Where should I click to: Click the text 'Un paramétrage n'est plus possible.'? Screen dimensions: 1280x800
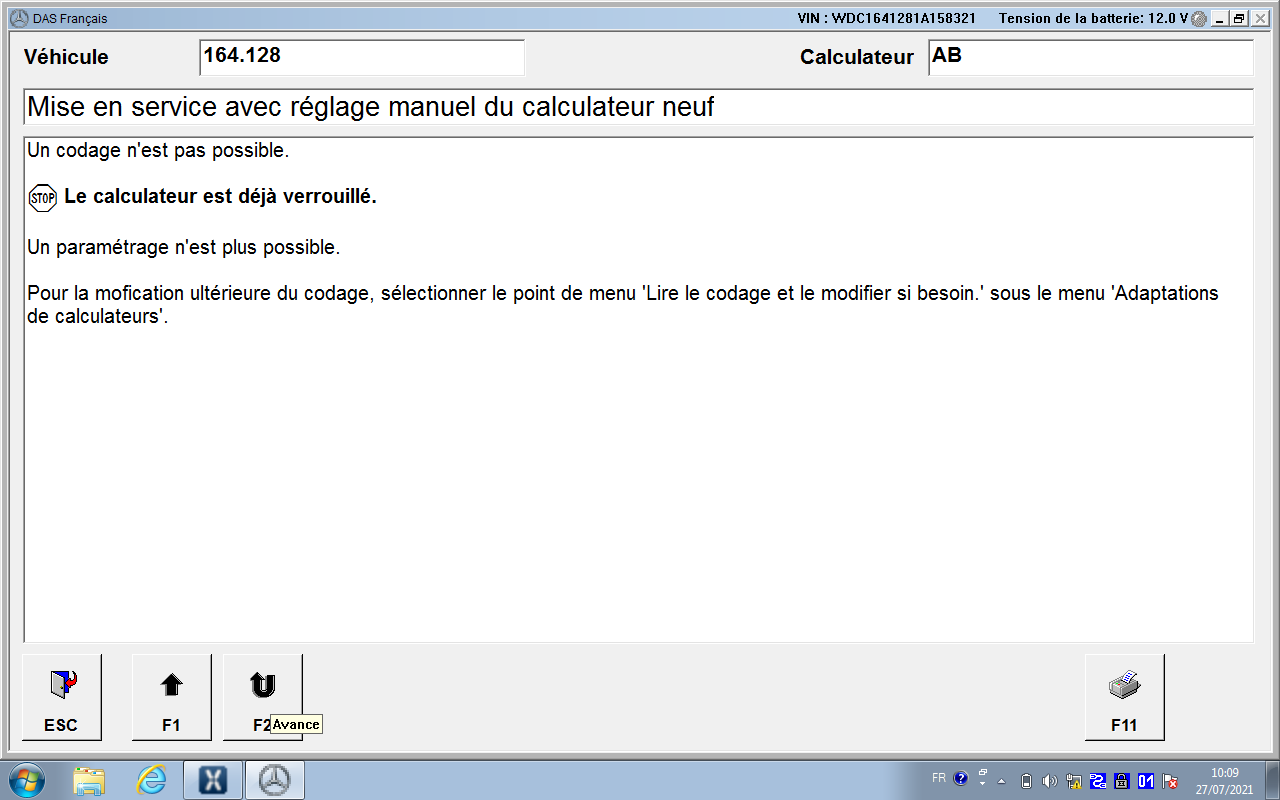pos(184,248)
